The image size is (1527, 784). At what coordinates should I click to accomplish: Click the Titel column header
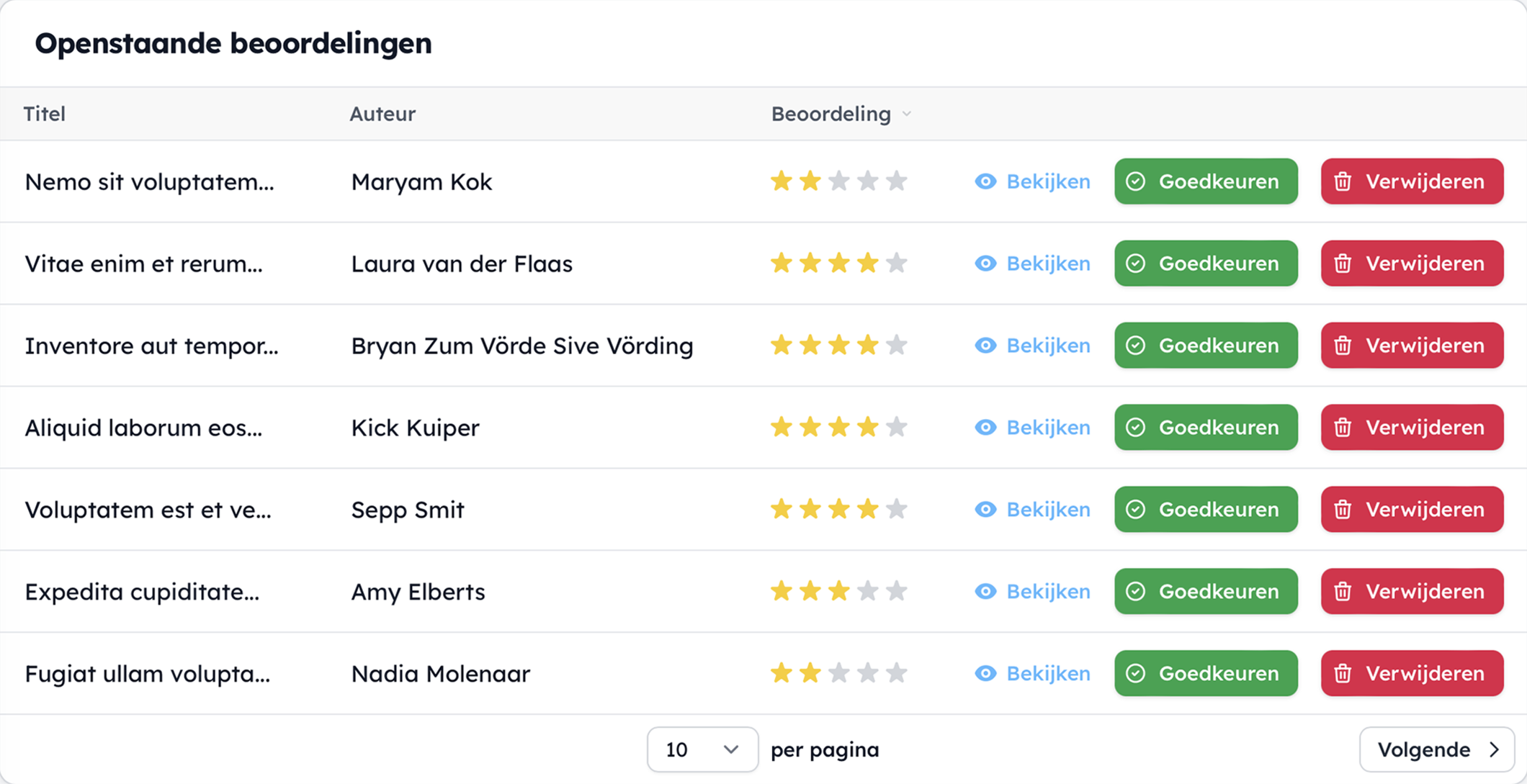45,114
